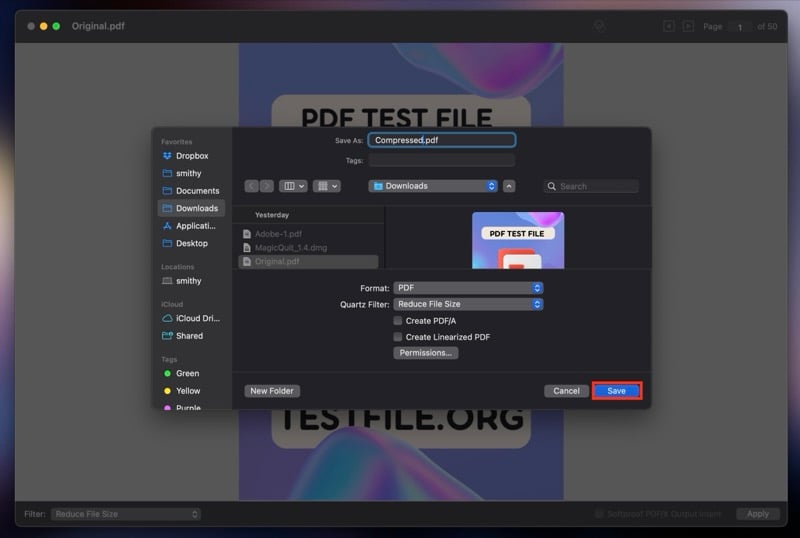Click the smithy laptop icon under Locations
The image size is (800, 538).
click(x=167, y=281)
